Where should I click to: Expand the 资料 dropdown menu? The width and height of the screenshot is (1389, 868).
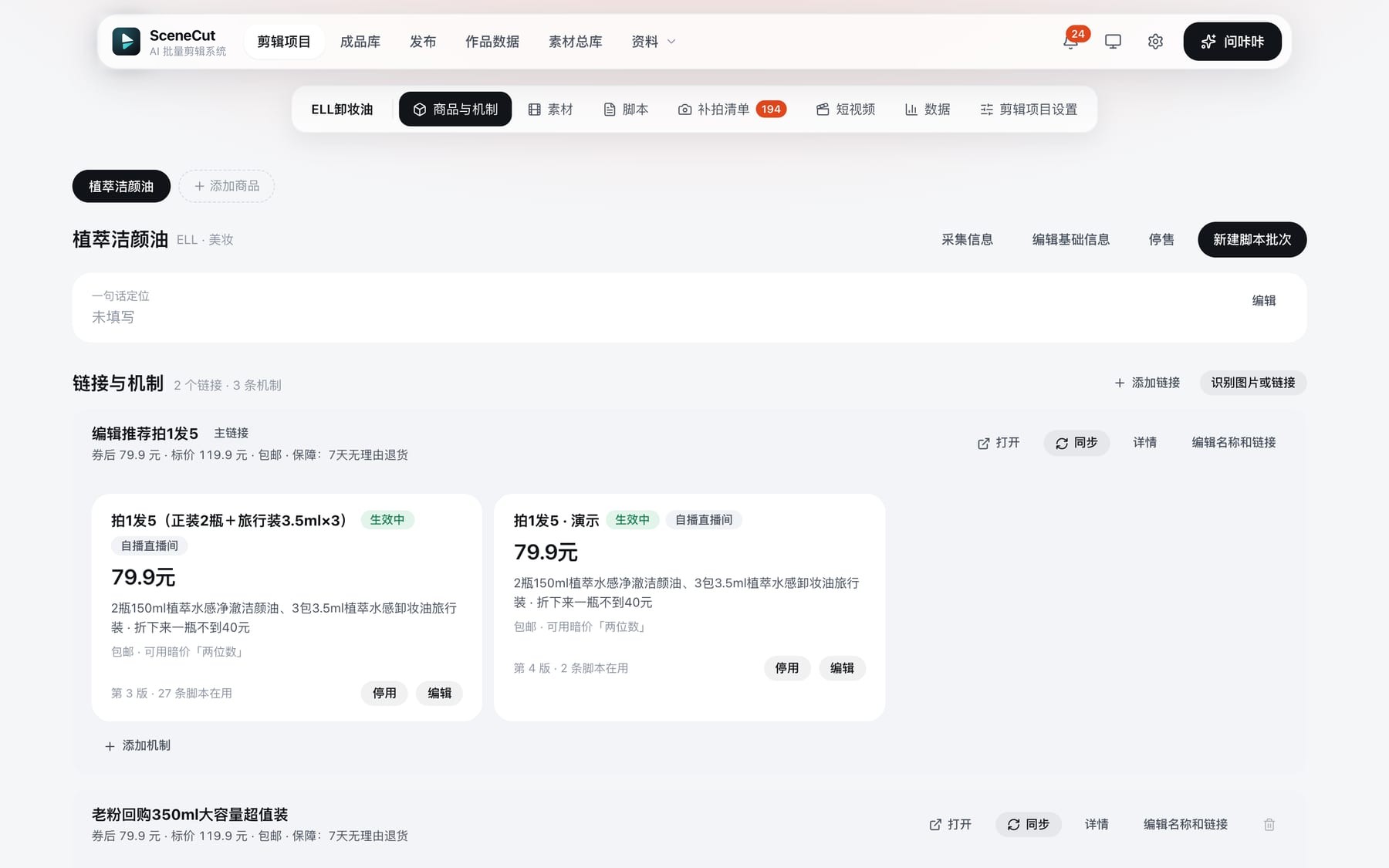[x=654, y=42]
